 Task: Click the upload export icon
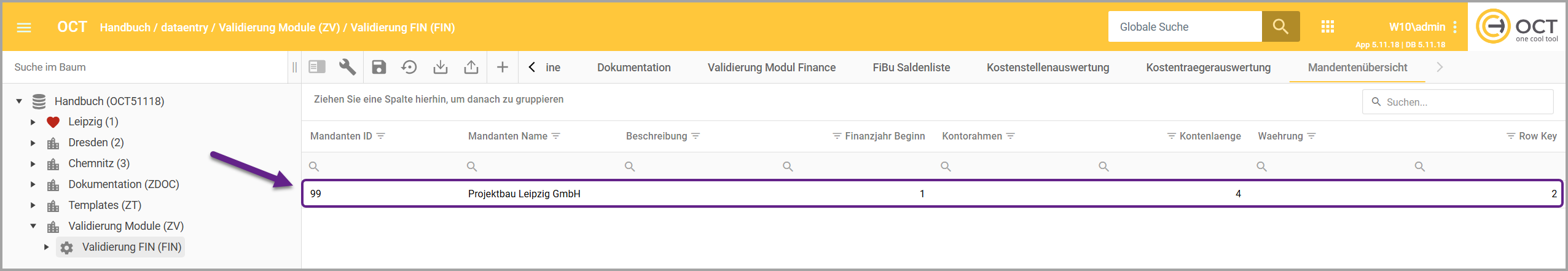pos(471,67)
